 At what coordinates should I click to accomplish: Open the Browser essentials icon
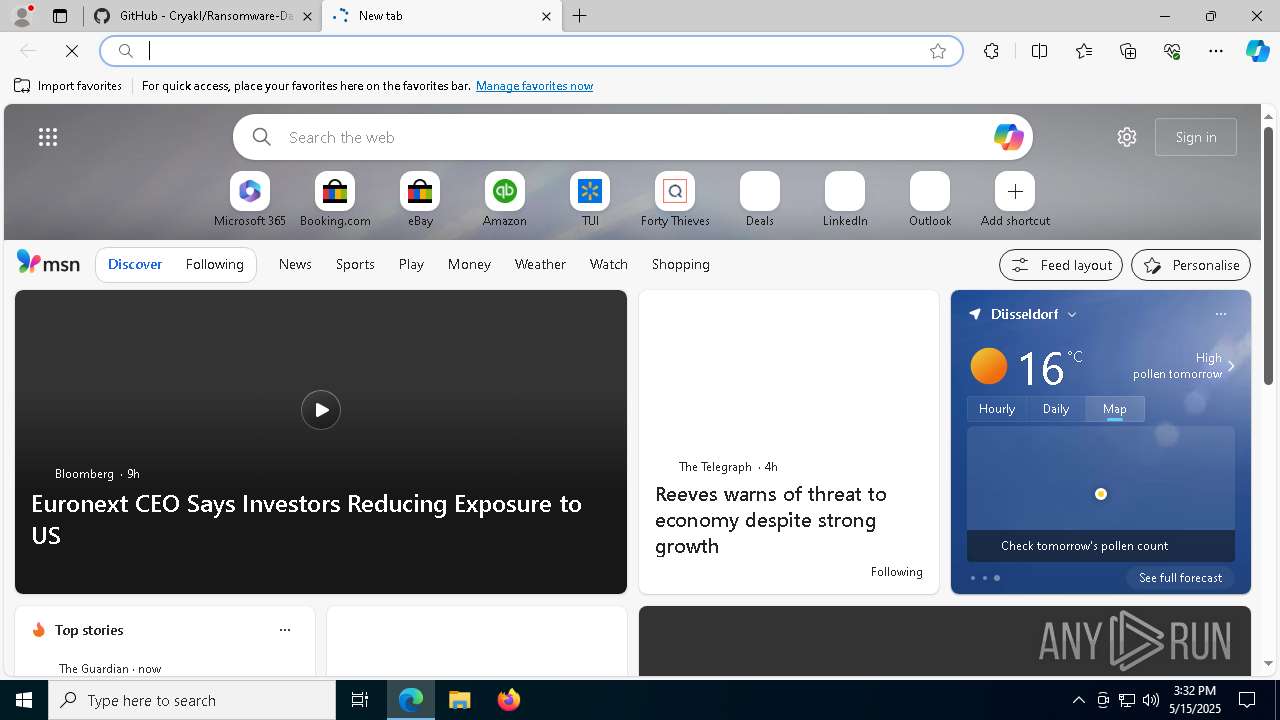(x=1172, y=51)
